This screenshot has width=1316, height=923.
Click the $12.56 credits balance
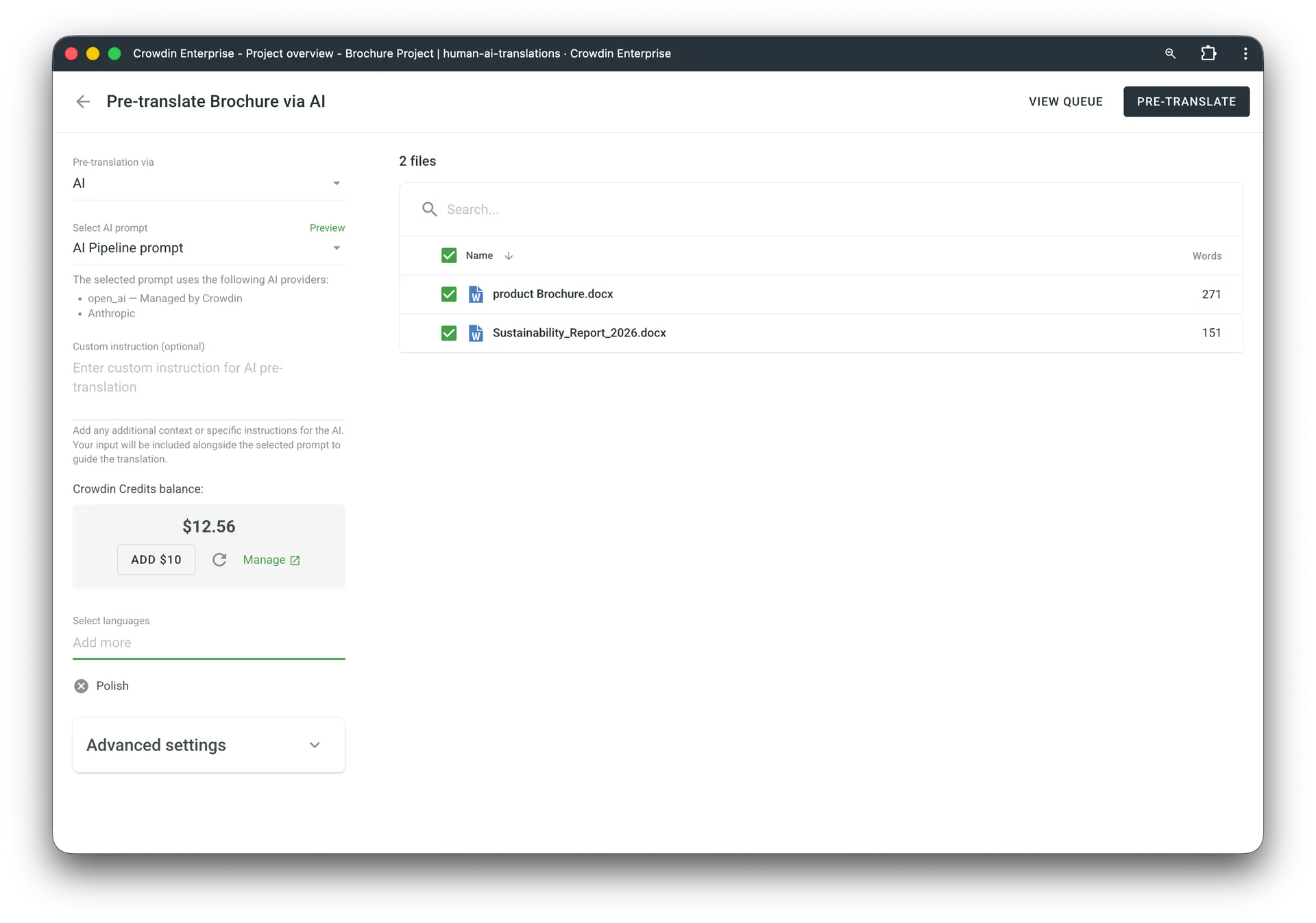(208, 526)
